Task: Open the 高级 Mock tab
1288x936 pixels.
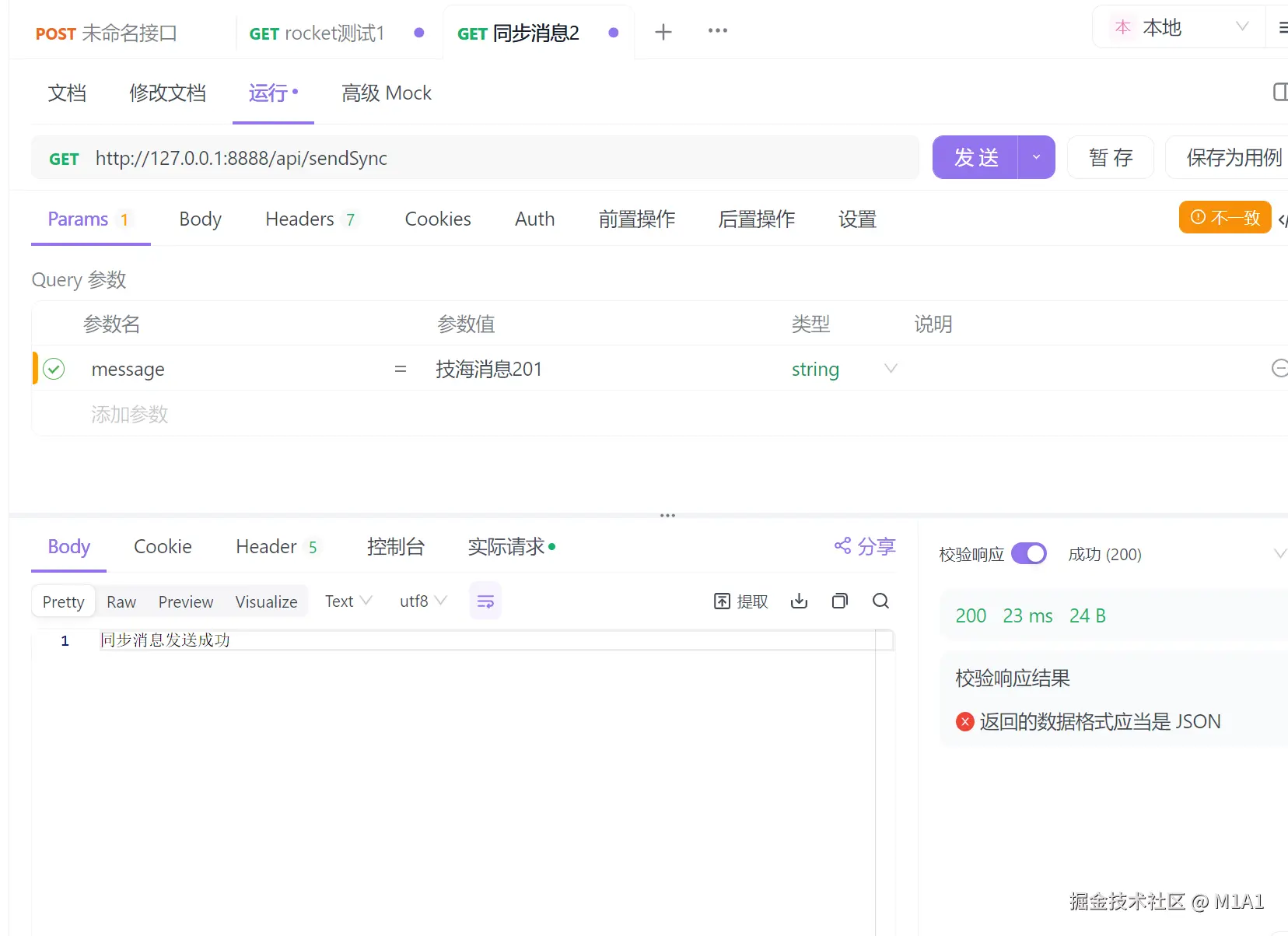Action: (387, 93)
